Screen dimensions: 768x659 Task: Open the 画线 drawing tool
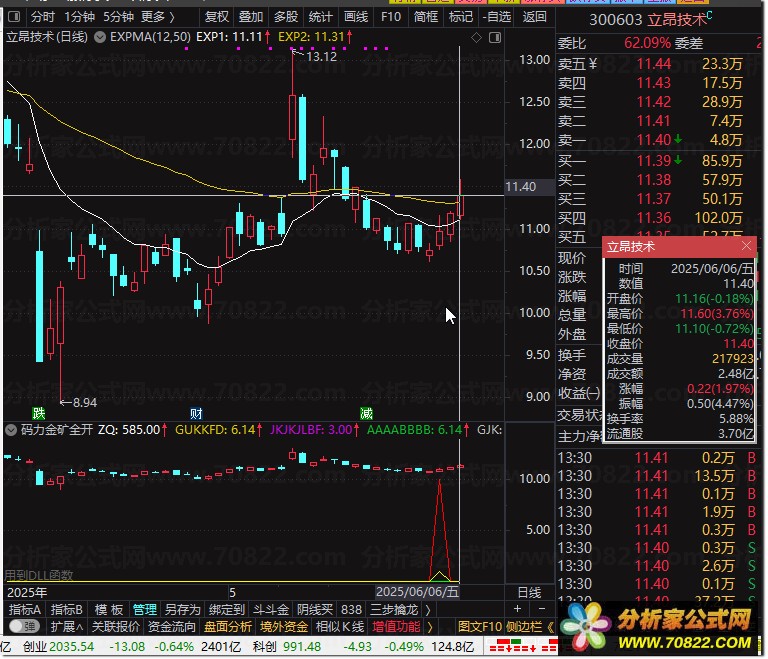tap(356, 17)
